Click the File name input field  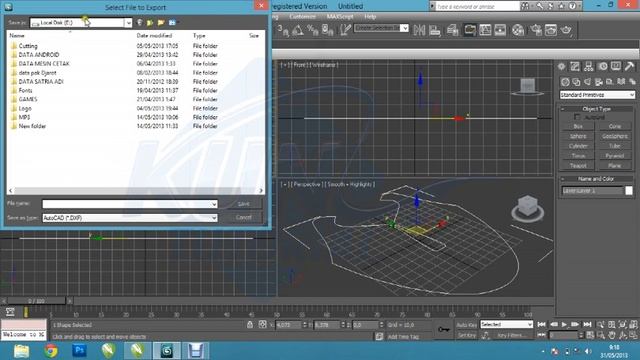pos(127,204)
